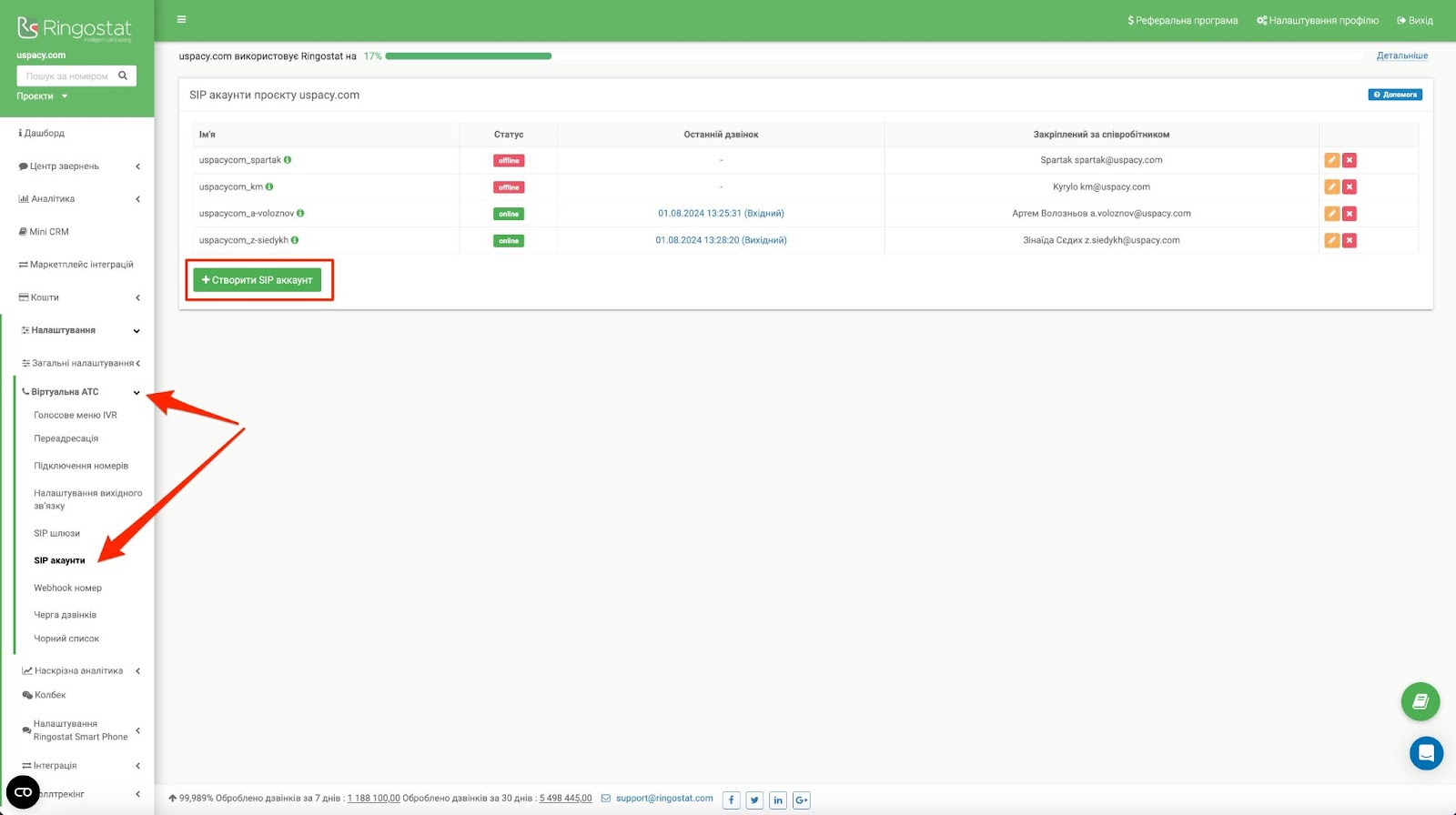The height and width of the screenshot is (815, 1456).
Task: Open Mini CRM in sidebar
Action: [x=44, y=232]
